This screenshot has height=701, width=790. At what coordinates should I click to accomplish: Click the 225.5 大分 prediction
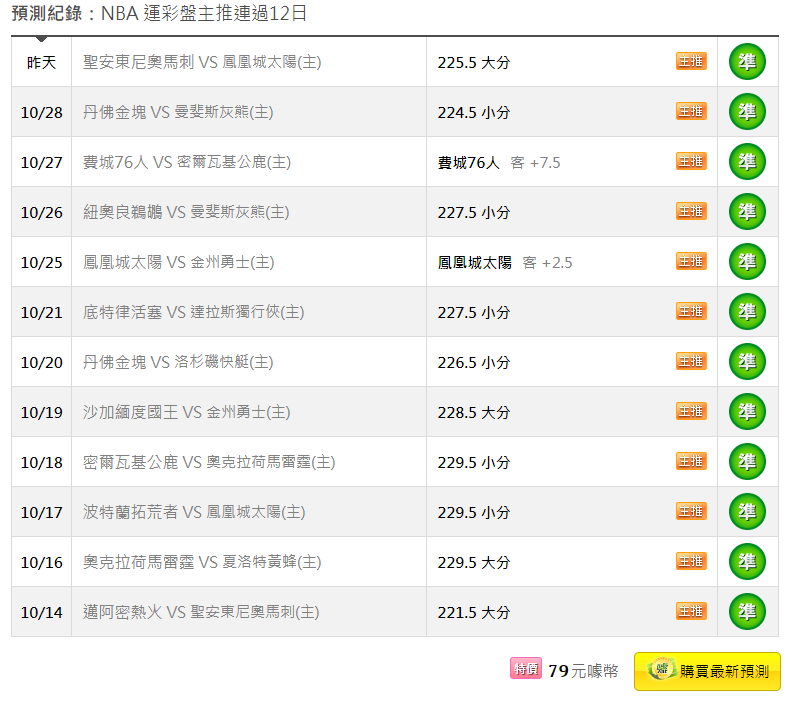(474, 62)
